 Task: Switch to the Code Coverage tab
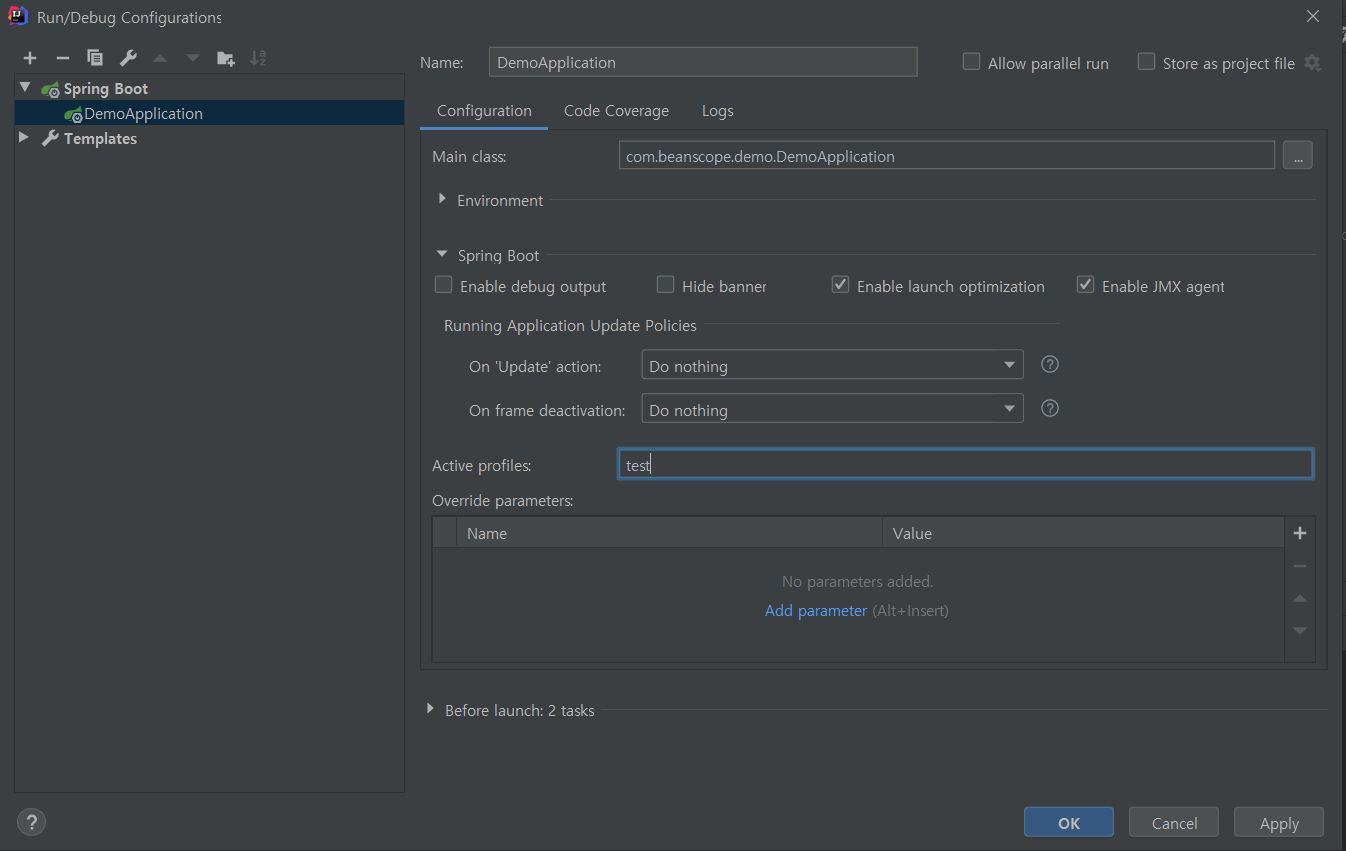tap(616, 111)
